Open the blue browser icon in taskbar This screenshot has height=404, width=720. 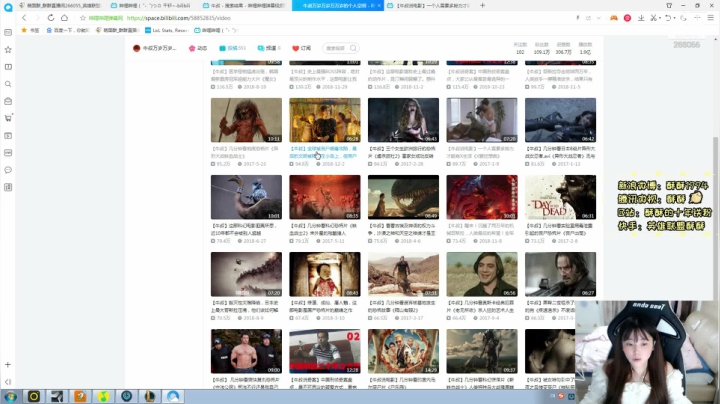[x=173, y=396]
